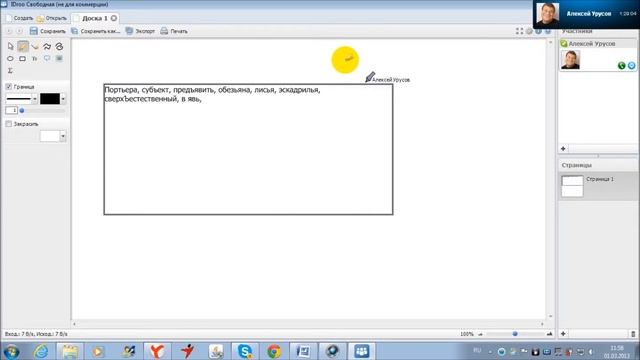This screenshot has height=360, width=640.
Task: Open Google Chrome from the taskbar
Action: pos(274,351)
